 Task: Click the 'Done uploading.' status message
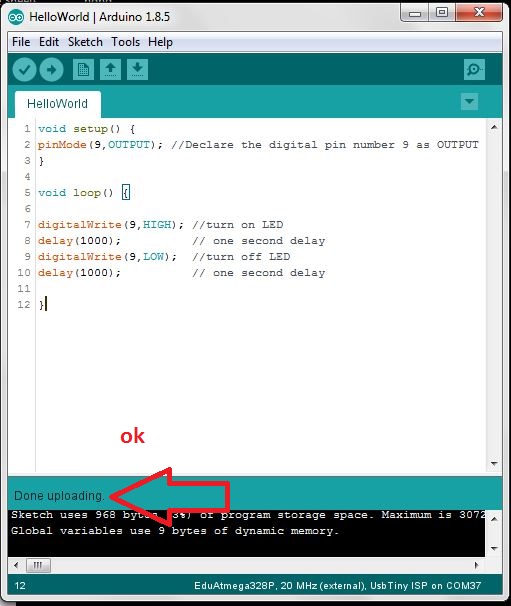click(x=59, y=495)
